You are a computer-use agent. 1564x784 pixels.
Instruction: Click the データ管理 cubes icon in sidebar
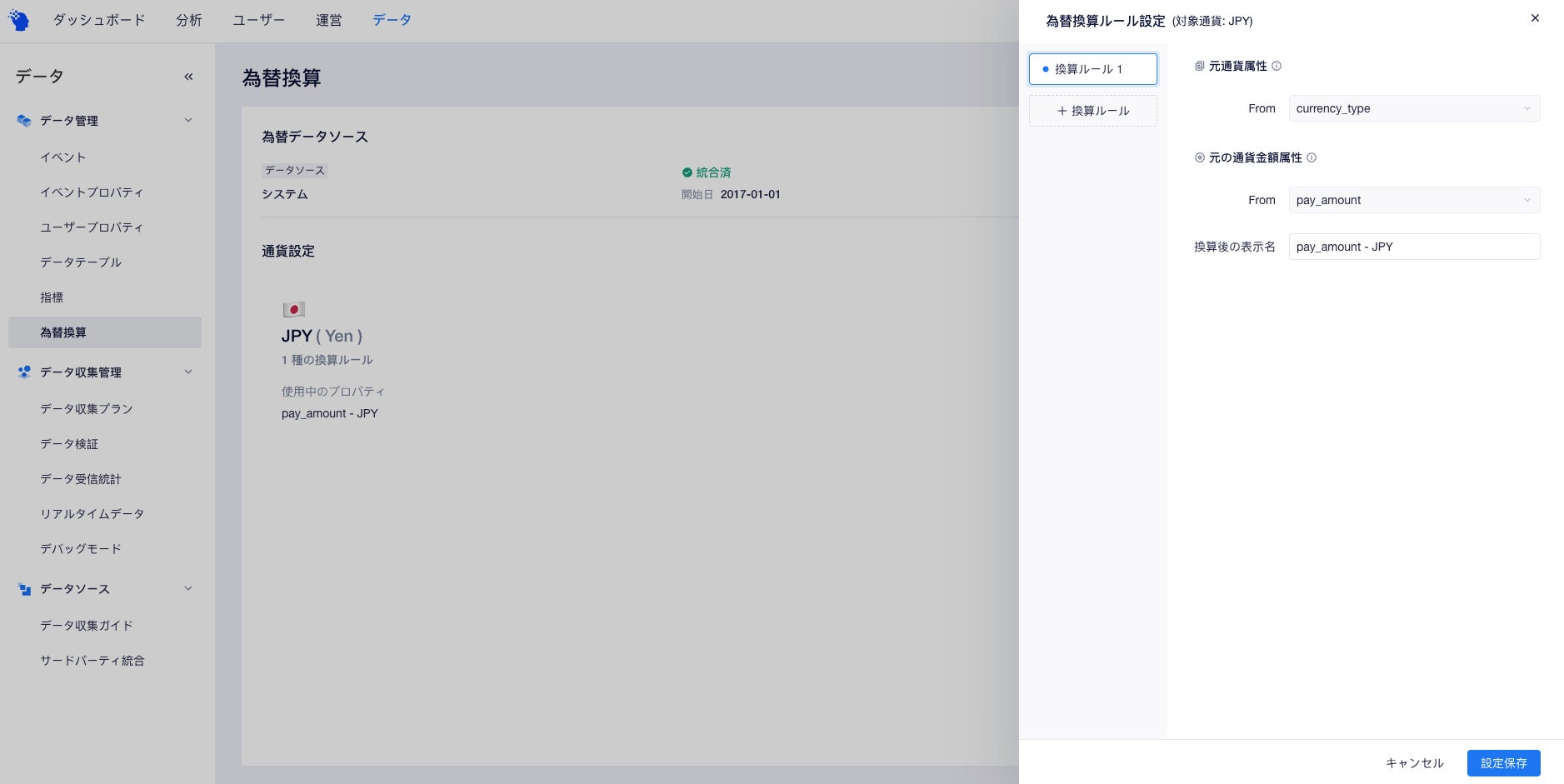23,120
